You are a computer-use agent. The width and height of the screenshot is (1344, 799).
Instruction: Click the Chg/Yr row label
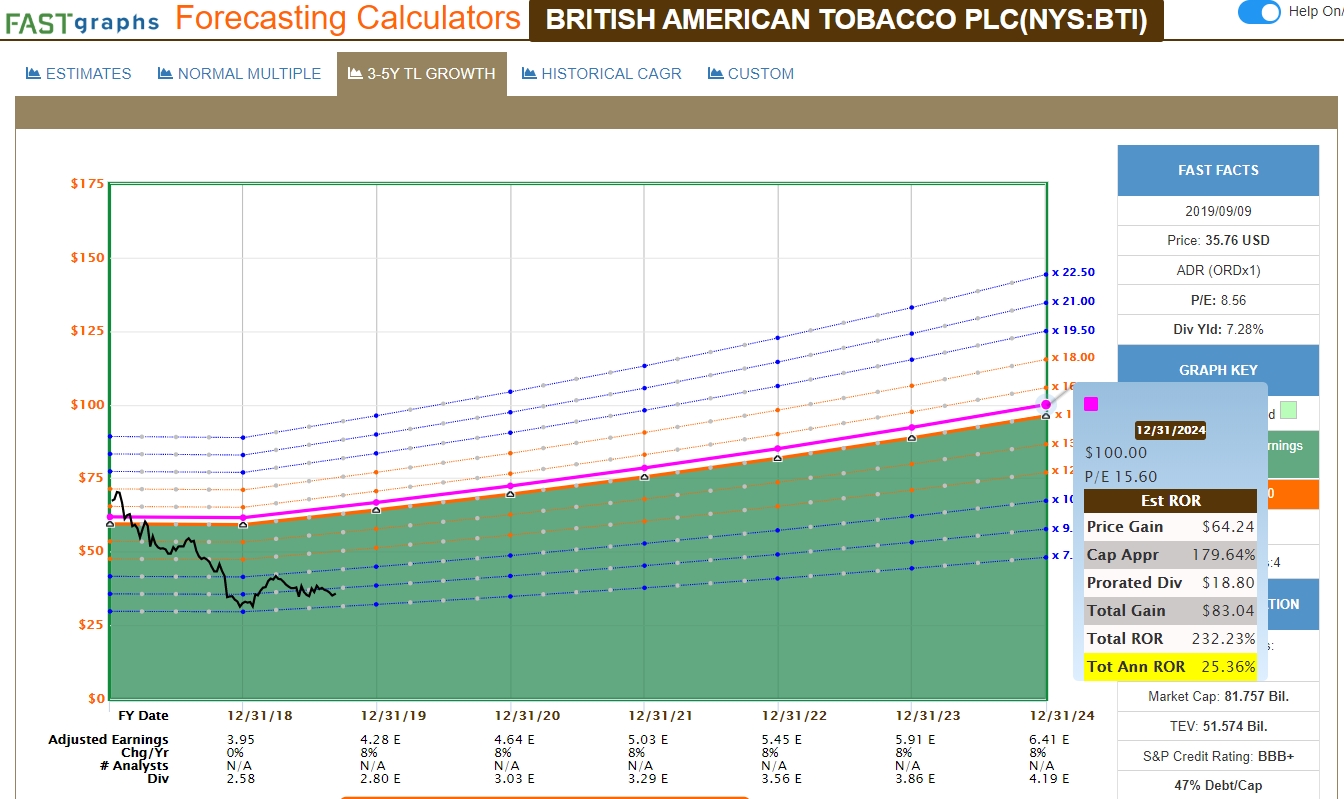click(144, 752)
